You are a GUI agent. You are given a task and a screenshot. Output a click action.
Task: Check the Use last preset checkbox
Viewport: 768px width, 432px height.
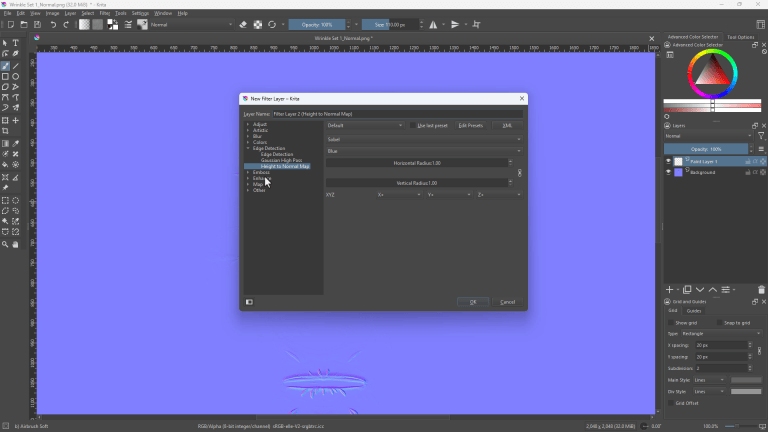(x=413, y=125)
